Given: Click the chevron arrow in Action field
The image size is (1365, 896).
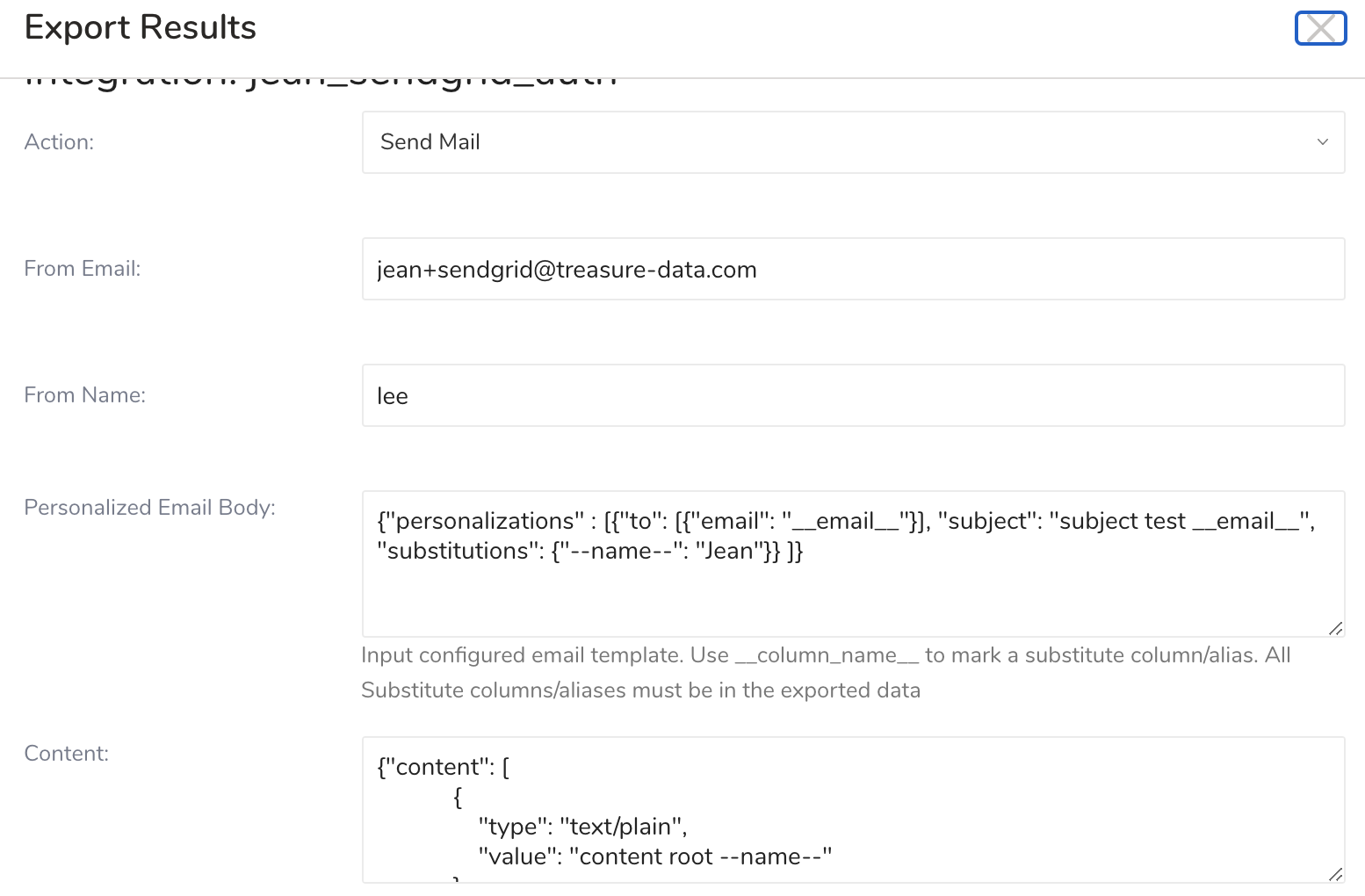Looking at the screenshot, I should coord(1322,142).
